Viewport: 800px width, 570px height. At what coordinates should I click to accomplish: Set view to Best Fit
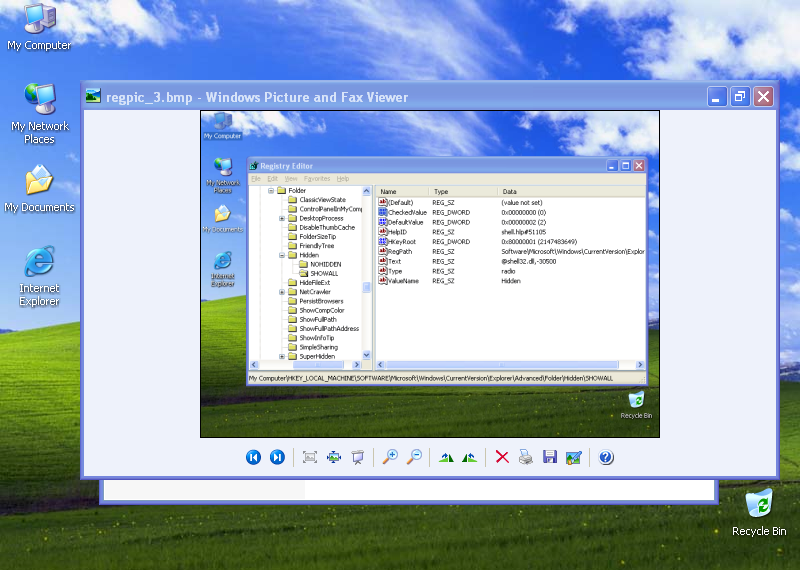click(310, 457)
